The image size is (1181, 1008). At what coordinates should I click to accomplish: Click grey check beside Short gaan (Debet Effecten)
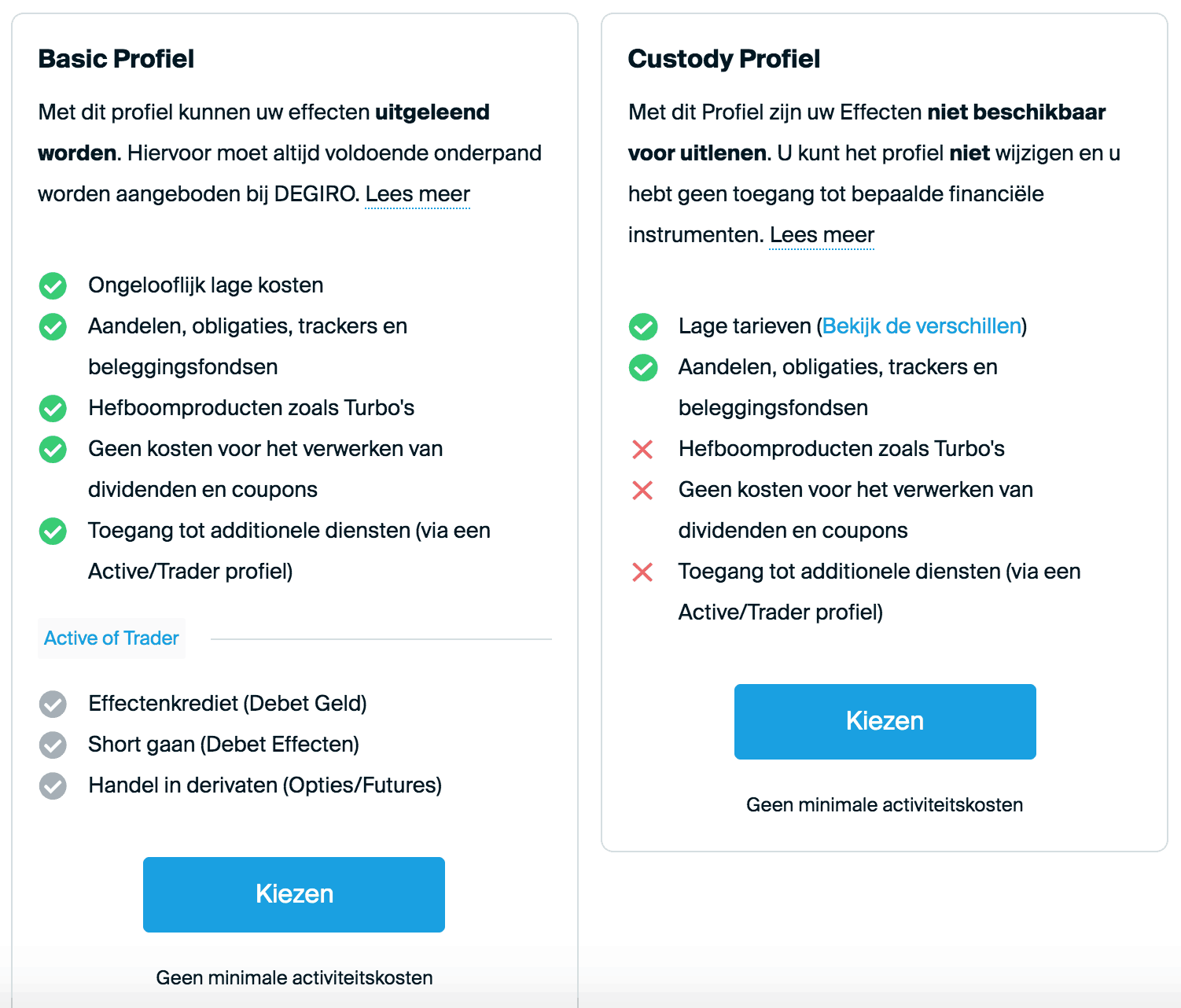pyautogui.click(x=53, y=745)
